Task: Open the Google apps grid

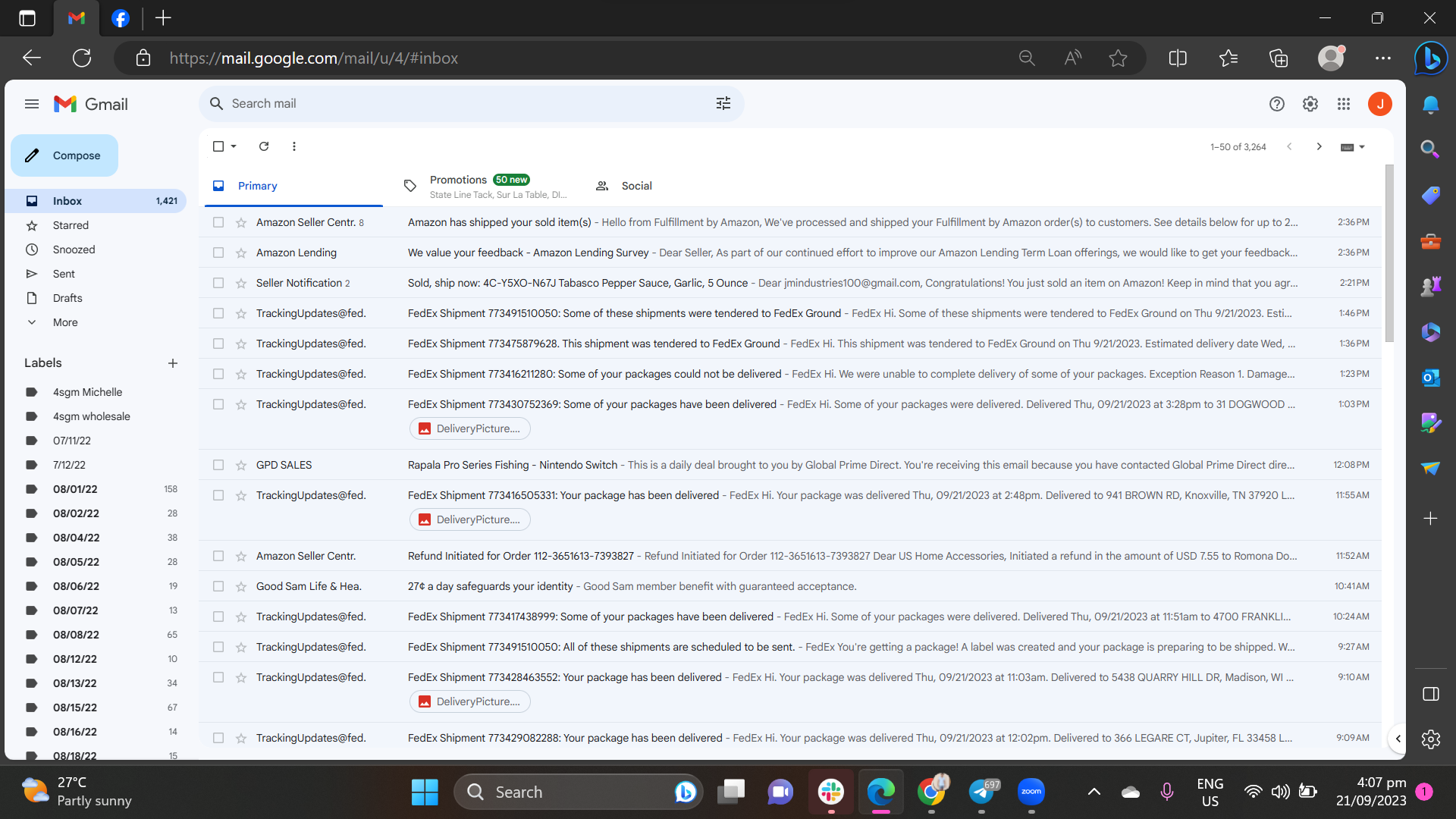Action: 1344,104
